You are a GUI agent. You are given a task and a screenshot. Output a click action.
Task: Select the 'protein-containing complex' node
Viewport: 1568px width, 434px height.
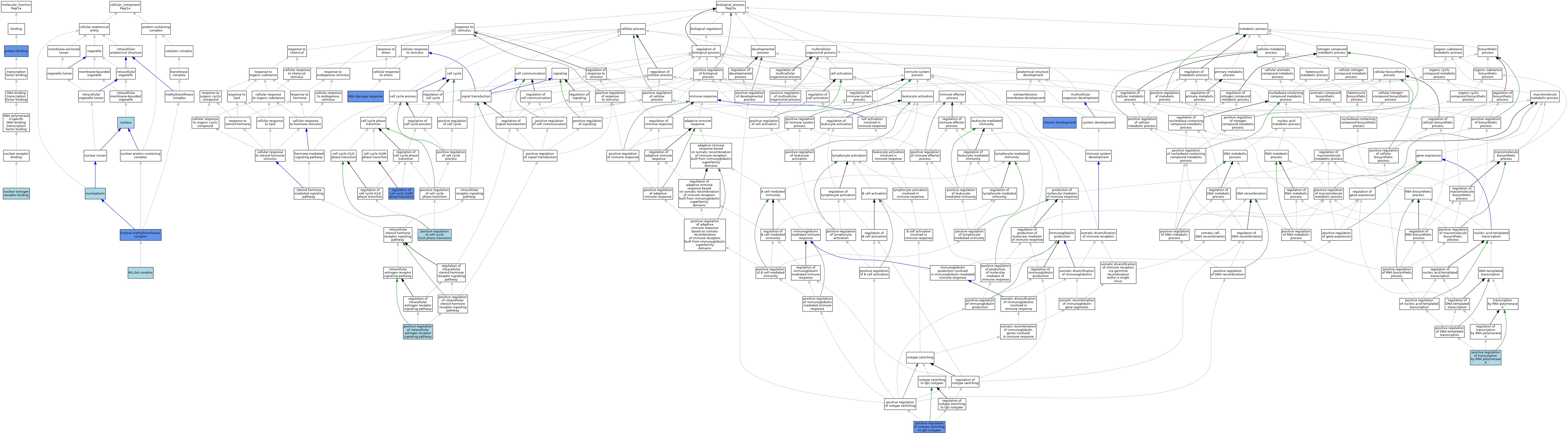[156, 29]
